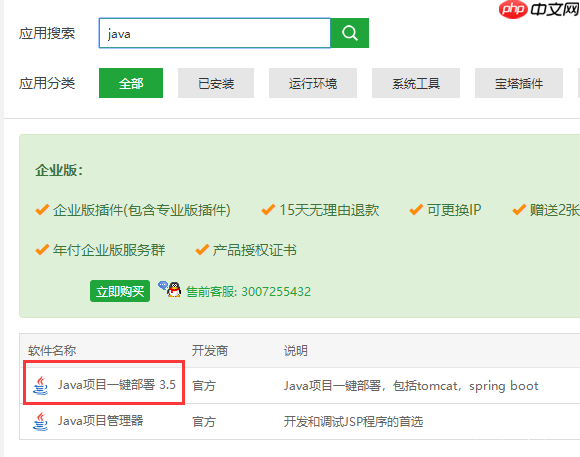This screenshot has width=580, height=457.
Task: Click the 开发商 column header
Action: 210,350
